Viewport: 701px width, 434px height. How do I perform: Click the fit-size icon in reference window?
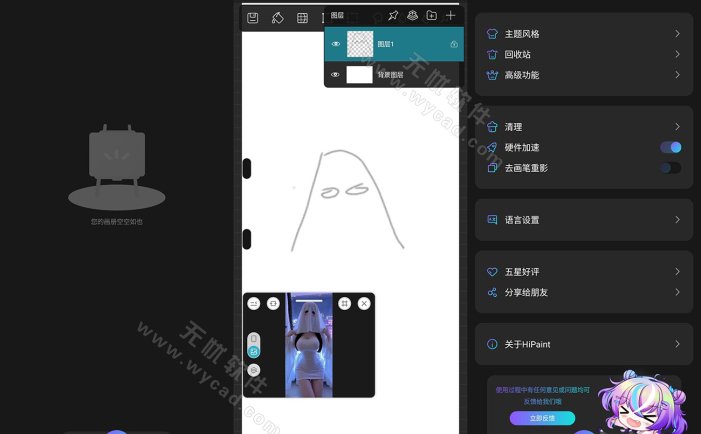click(273, 303)
